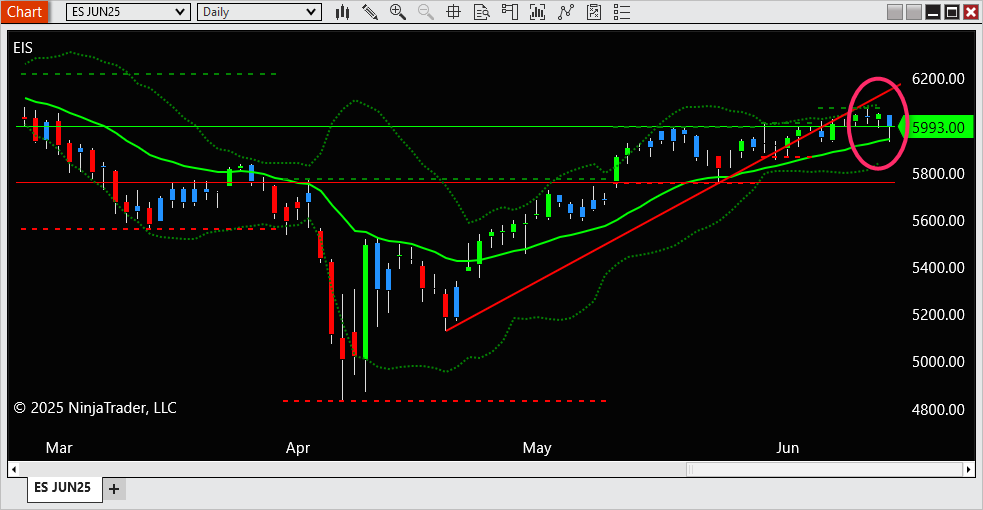Click the EIS indicator label

(x=23, y=48)
